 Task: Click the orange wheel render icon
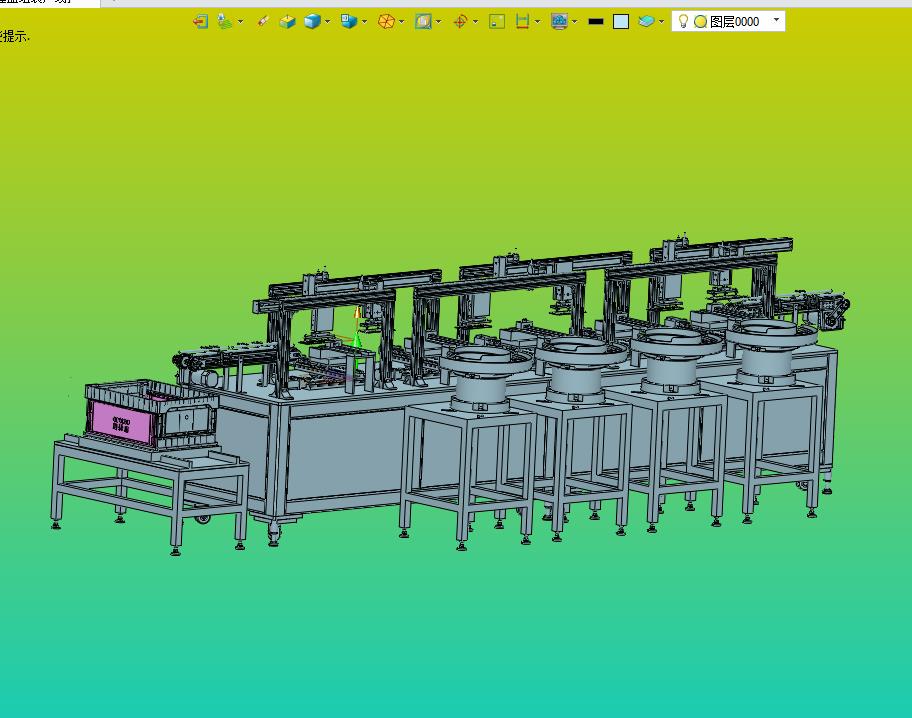pos(386,21)
